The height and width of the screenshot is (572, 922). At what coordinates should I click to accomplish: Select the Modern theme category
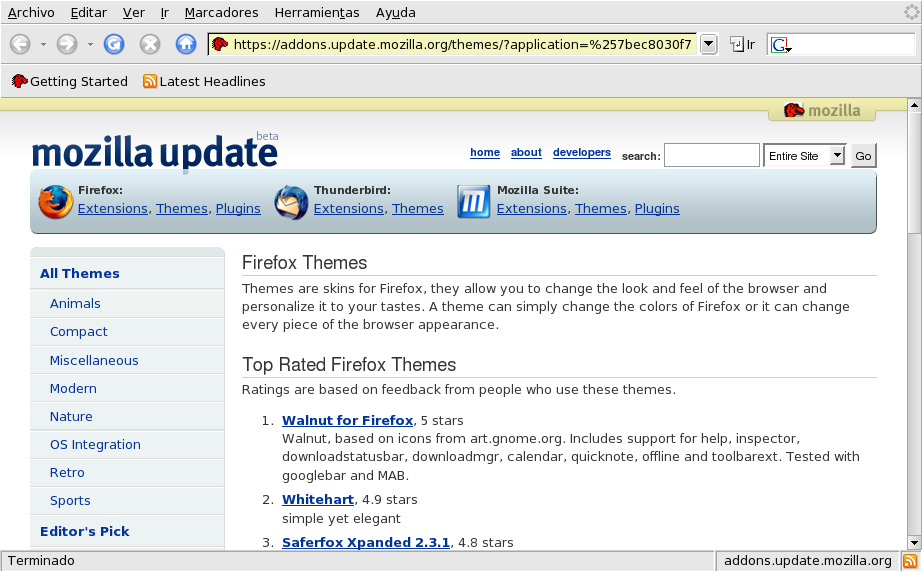74,389
